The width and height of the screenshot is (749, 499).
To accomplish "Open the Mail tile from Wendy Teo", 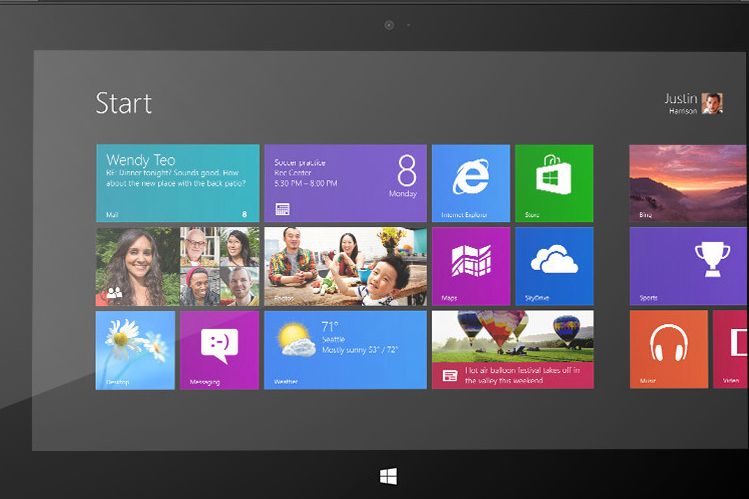I will [x=178, y=183].
